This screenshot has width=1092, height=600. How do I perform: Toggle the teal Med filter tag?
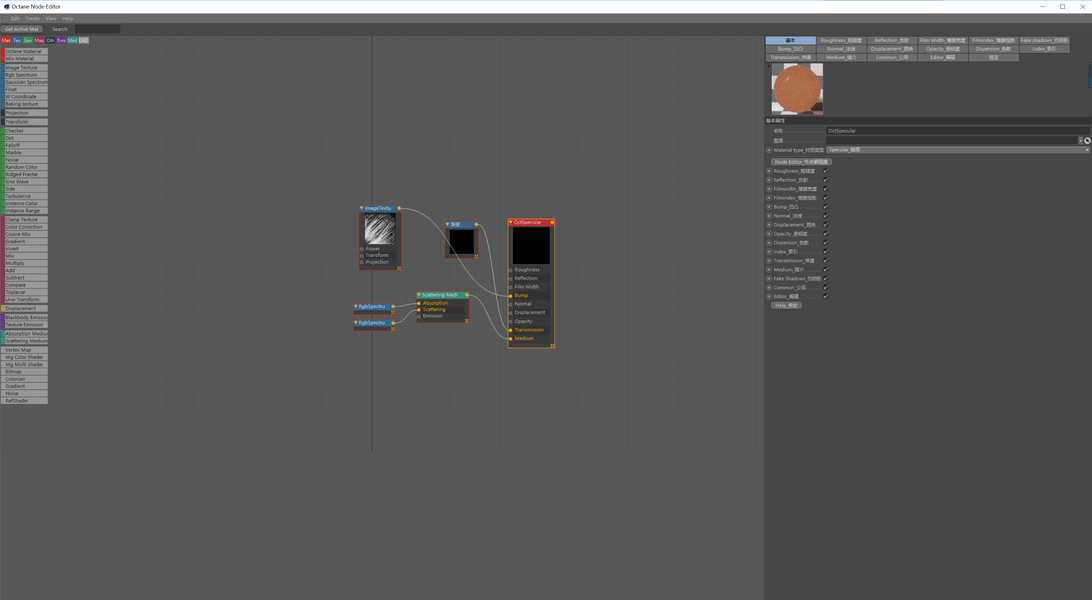click(x=72, y=40)
